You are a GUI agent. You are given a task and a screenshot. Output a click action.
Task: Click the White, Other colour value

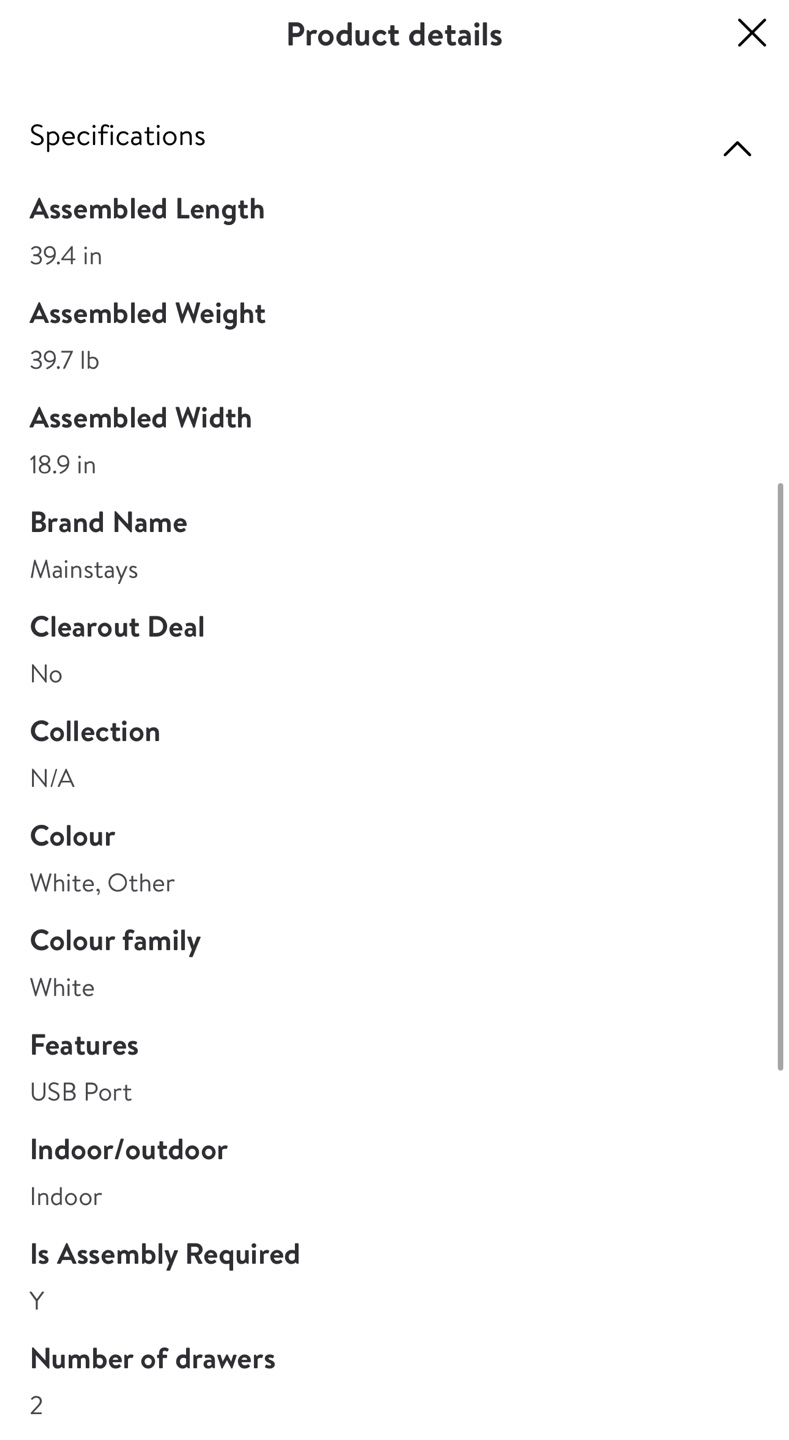coord(102,883)
